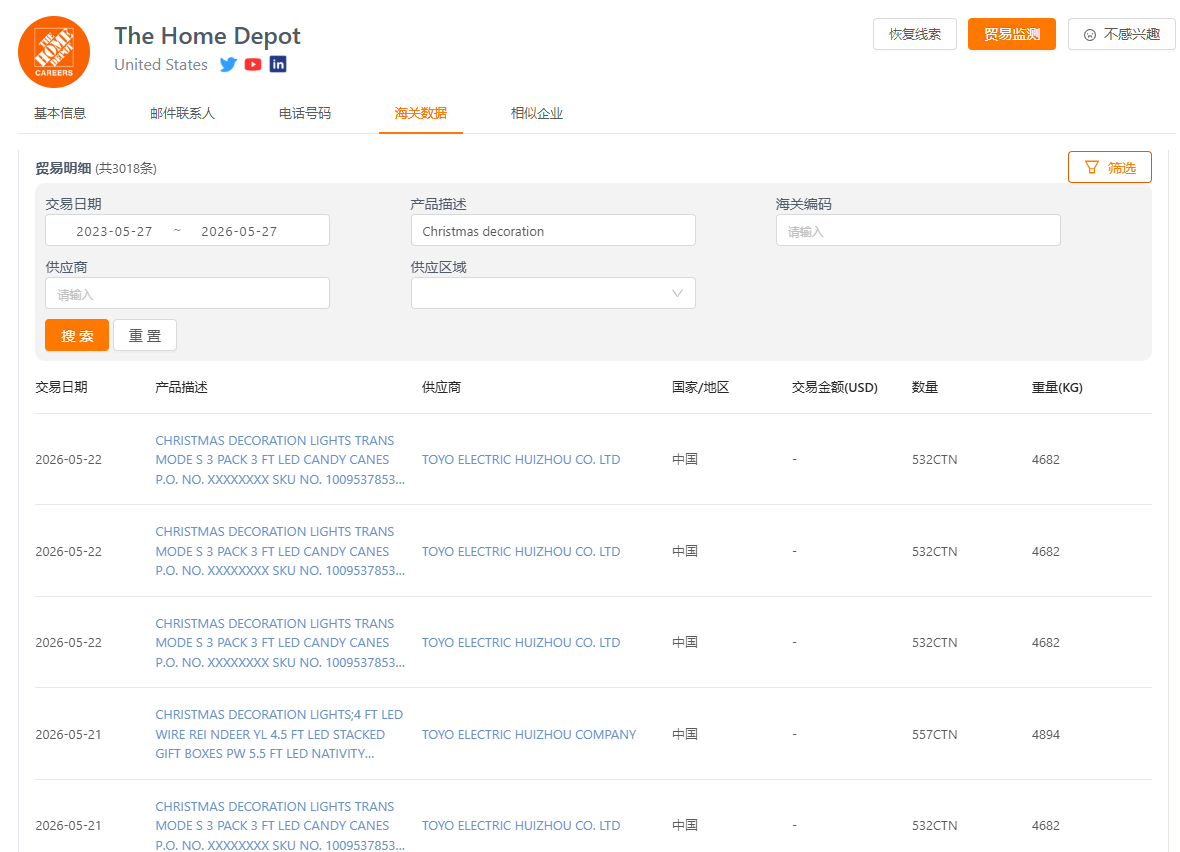Click the 国家/地区 column header
This screenshot has height=852, width=1180.
click(701, 388)
